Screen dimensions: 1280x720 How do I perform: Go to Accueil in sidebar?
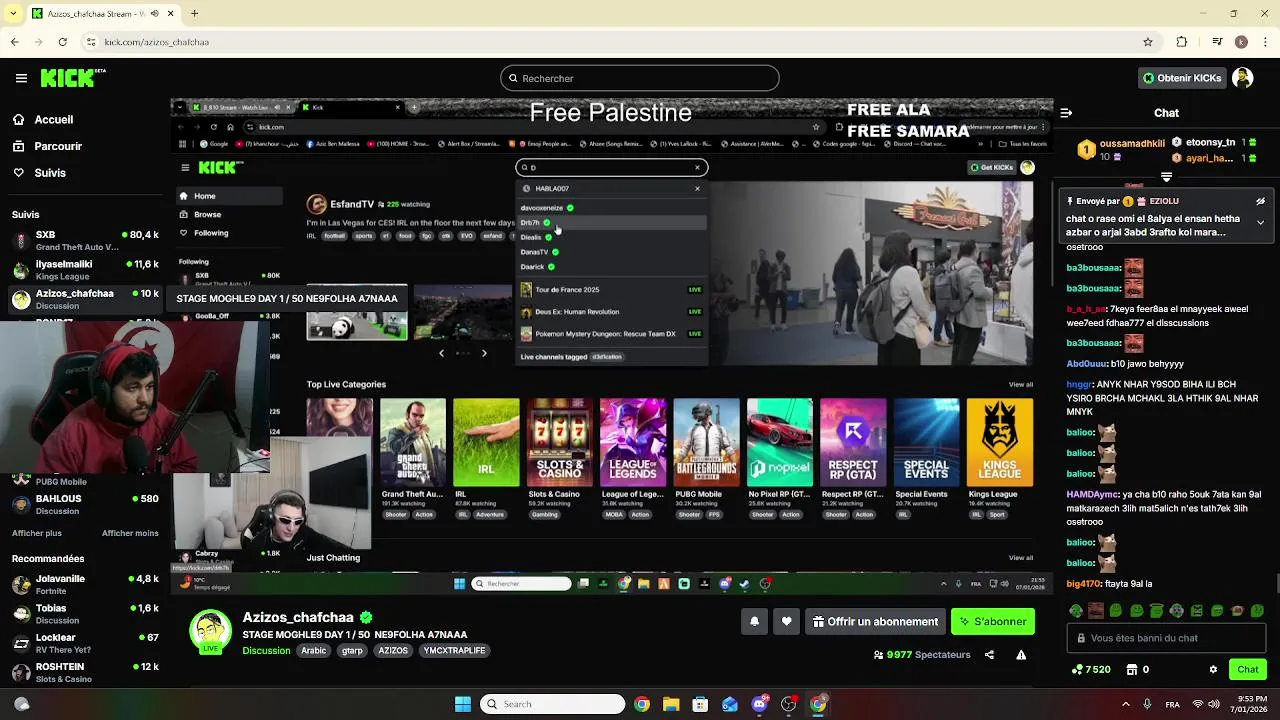53,119
